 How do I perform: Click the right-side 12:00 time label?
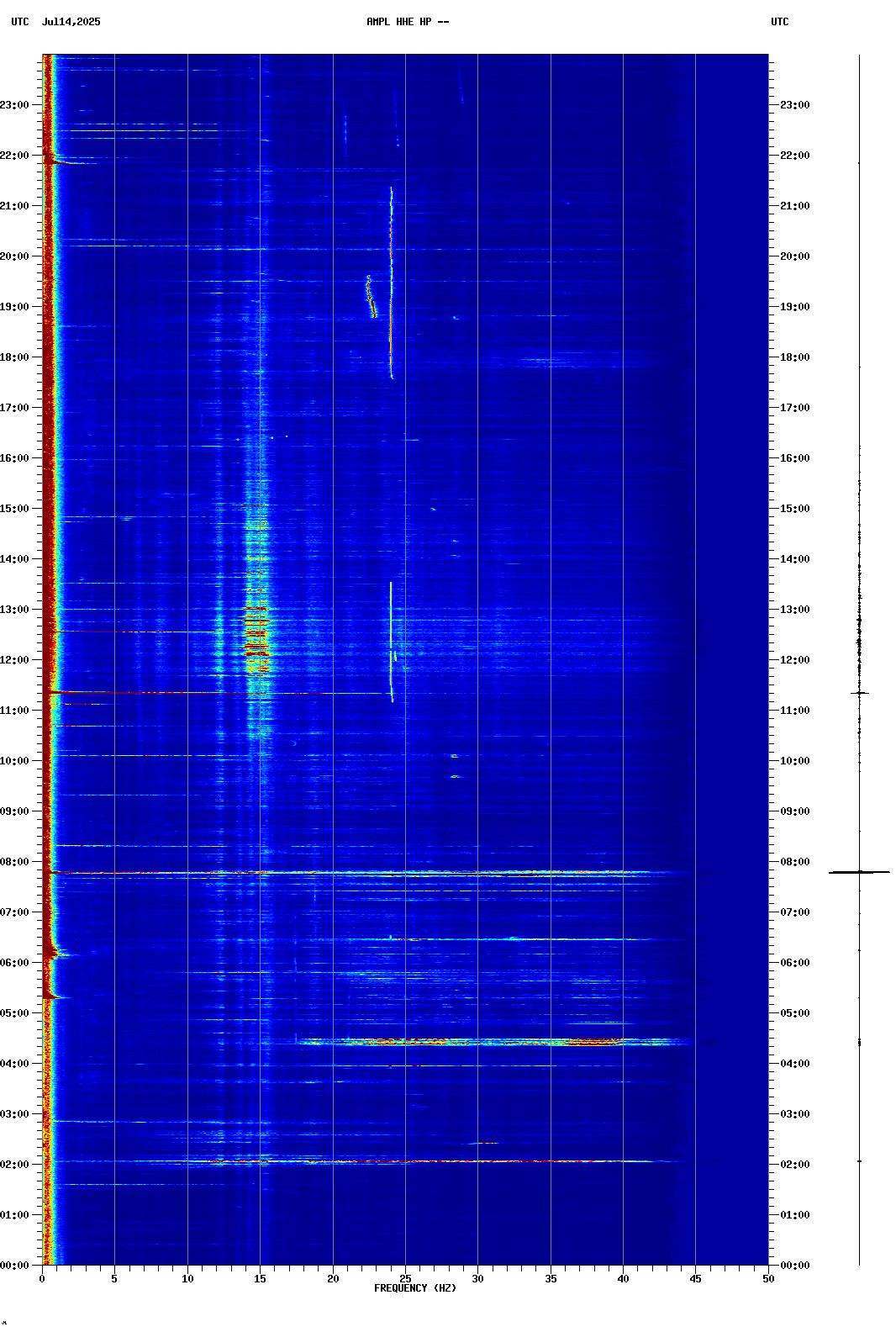tap(795, 660)
